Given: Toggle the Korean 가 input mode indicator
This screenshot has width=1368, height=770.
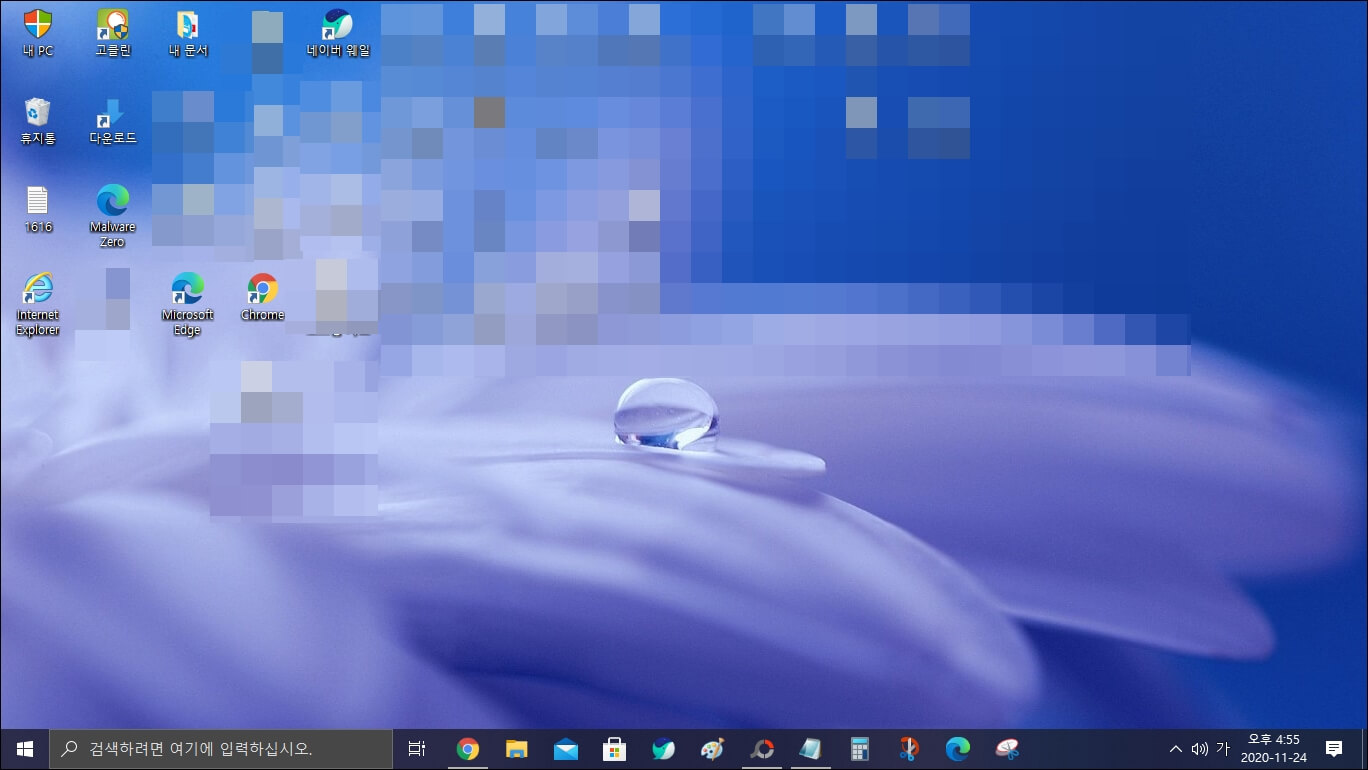Looking at the screenshot, I should click(1223, 749).
